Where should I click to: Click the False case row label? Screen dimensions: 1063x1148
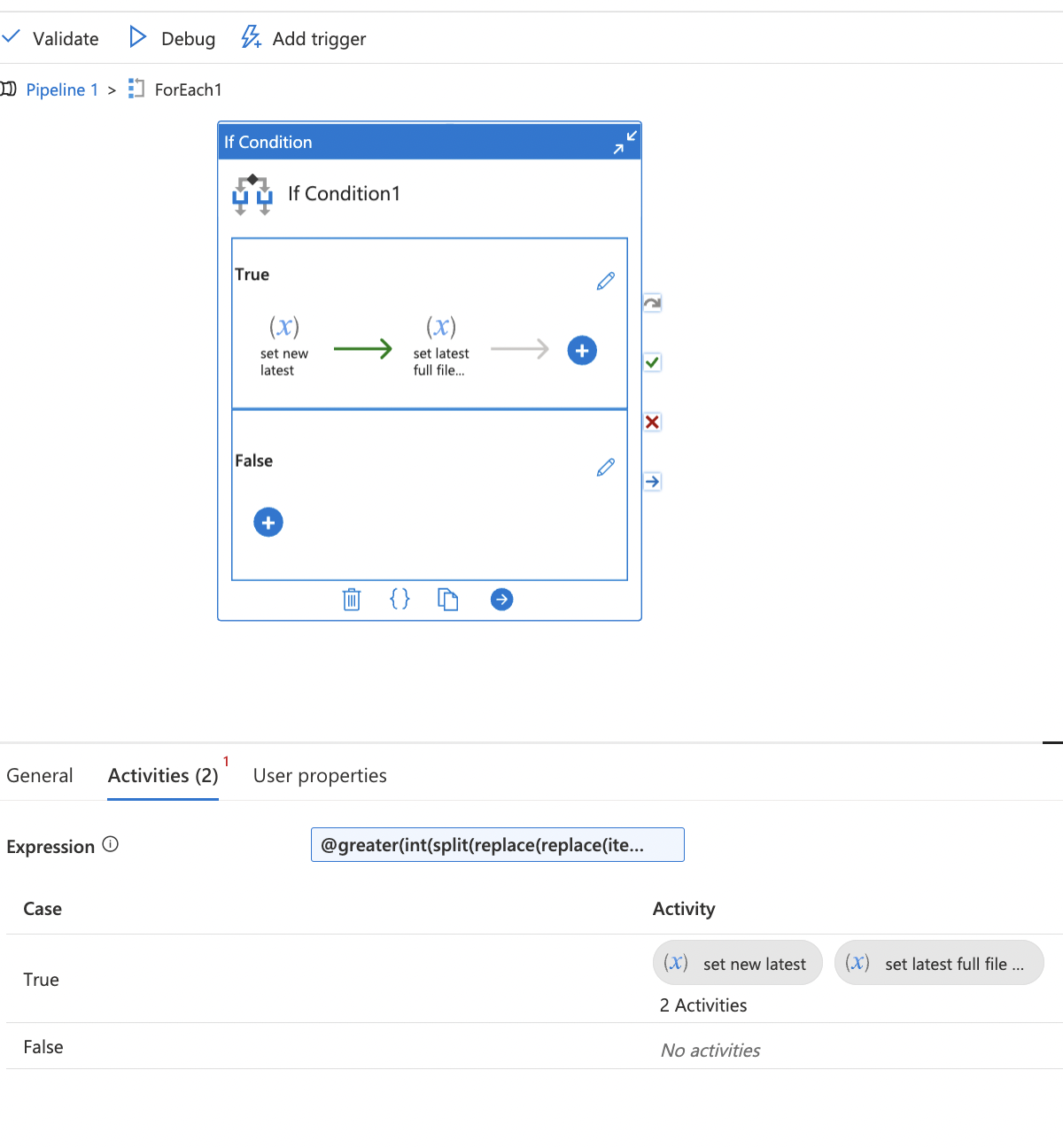[43, 1047]
